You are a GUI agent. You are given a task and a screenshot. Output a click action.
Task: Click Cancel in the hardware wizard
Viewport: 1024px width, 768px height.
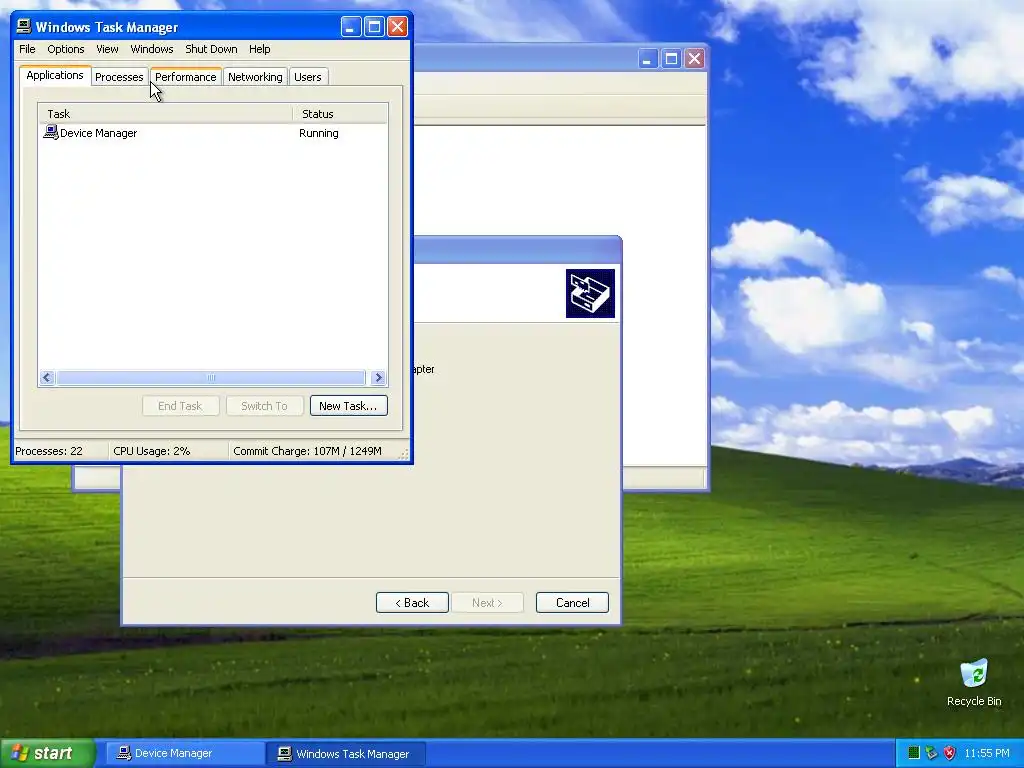[x=573, y=603]
